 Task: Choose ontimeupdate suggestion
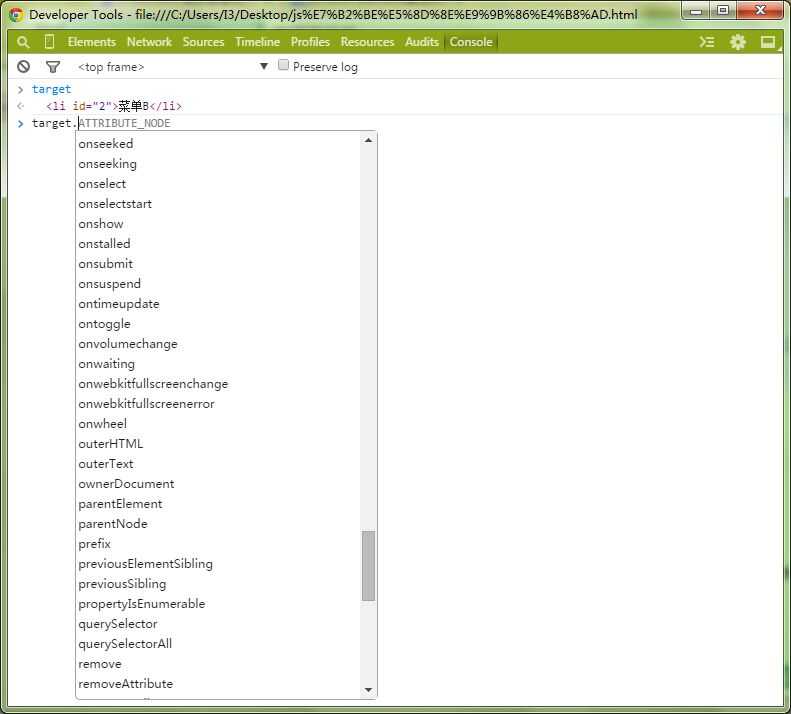(x=119, y=304)
